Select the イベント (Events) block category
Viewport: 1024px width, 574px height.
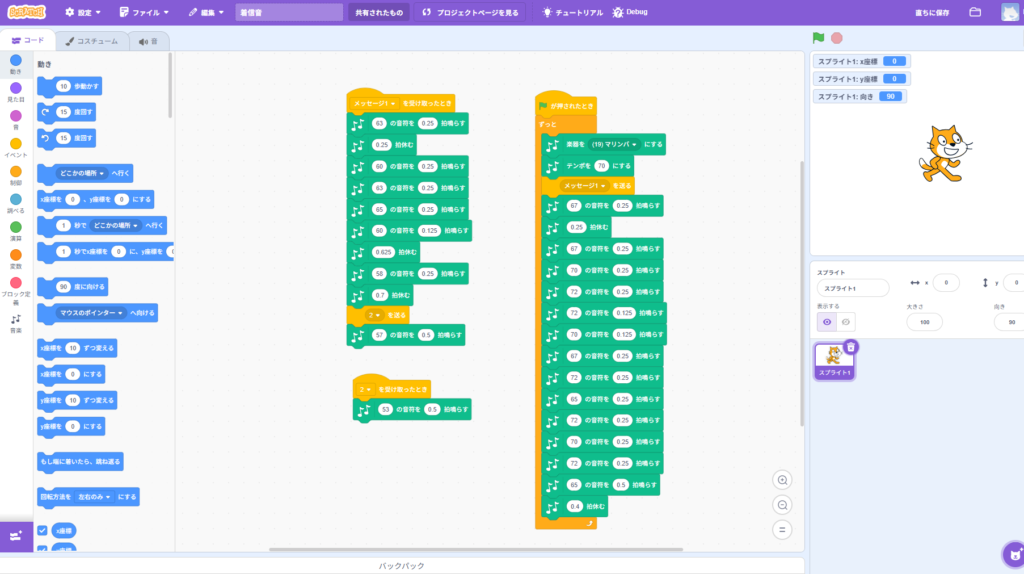[x=16, y=148]
